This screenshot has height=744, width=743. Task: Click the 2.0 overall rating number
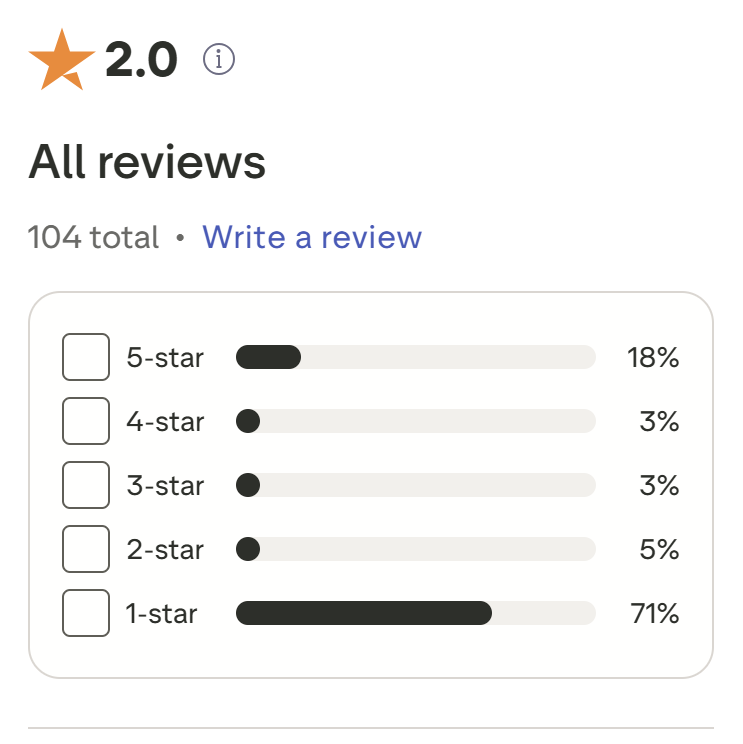click(x=141, y=59)
